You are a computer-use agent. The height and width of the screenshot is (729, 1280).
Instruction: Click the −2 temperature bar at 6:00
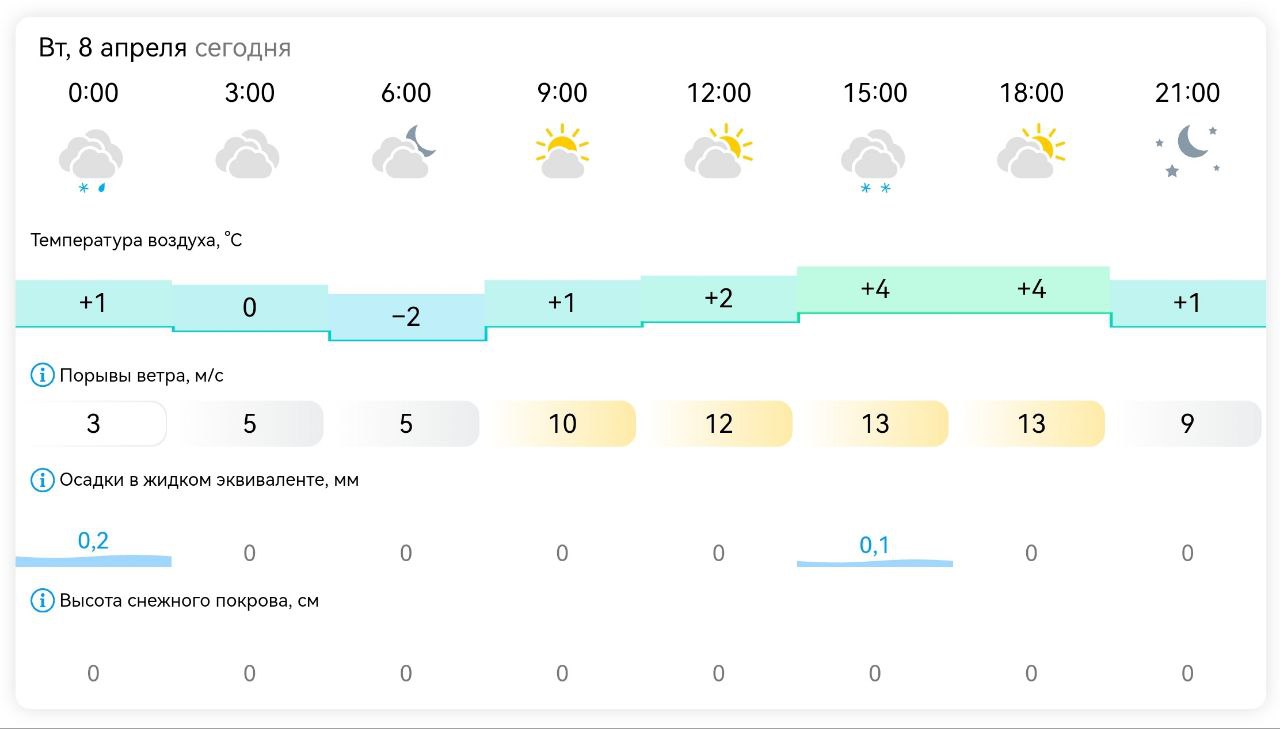click(406, 317)
